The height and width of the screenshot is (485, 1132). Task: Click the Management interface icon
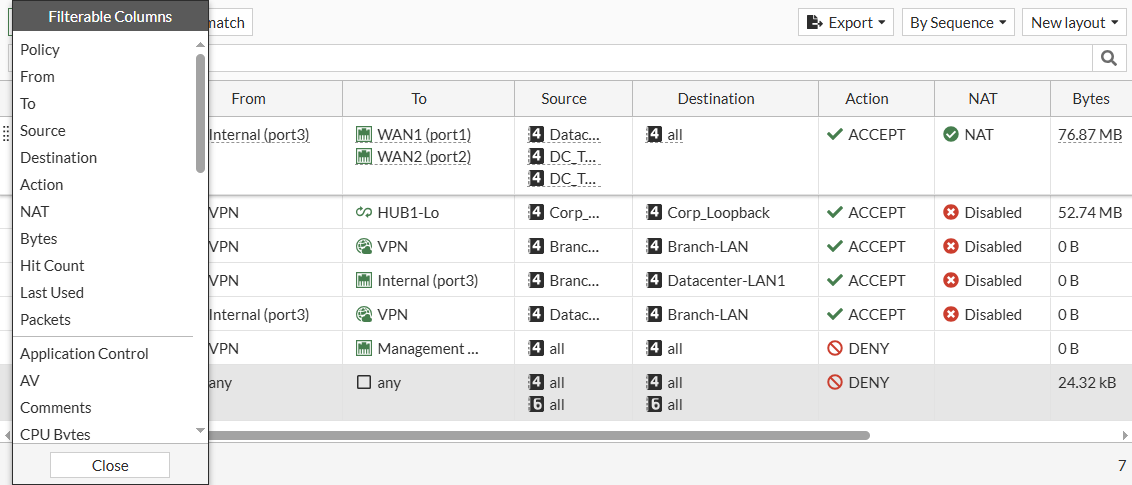364,349
